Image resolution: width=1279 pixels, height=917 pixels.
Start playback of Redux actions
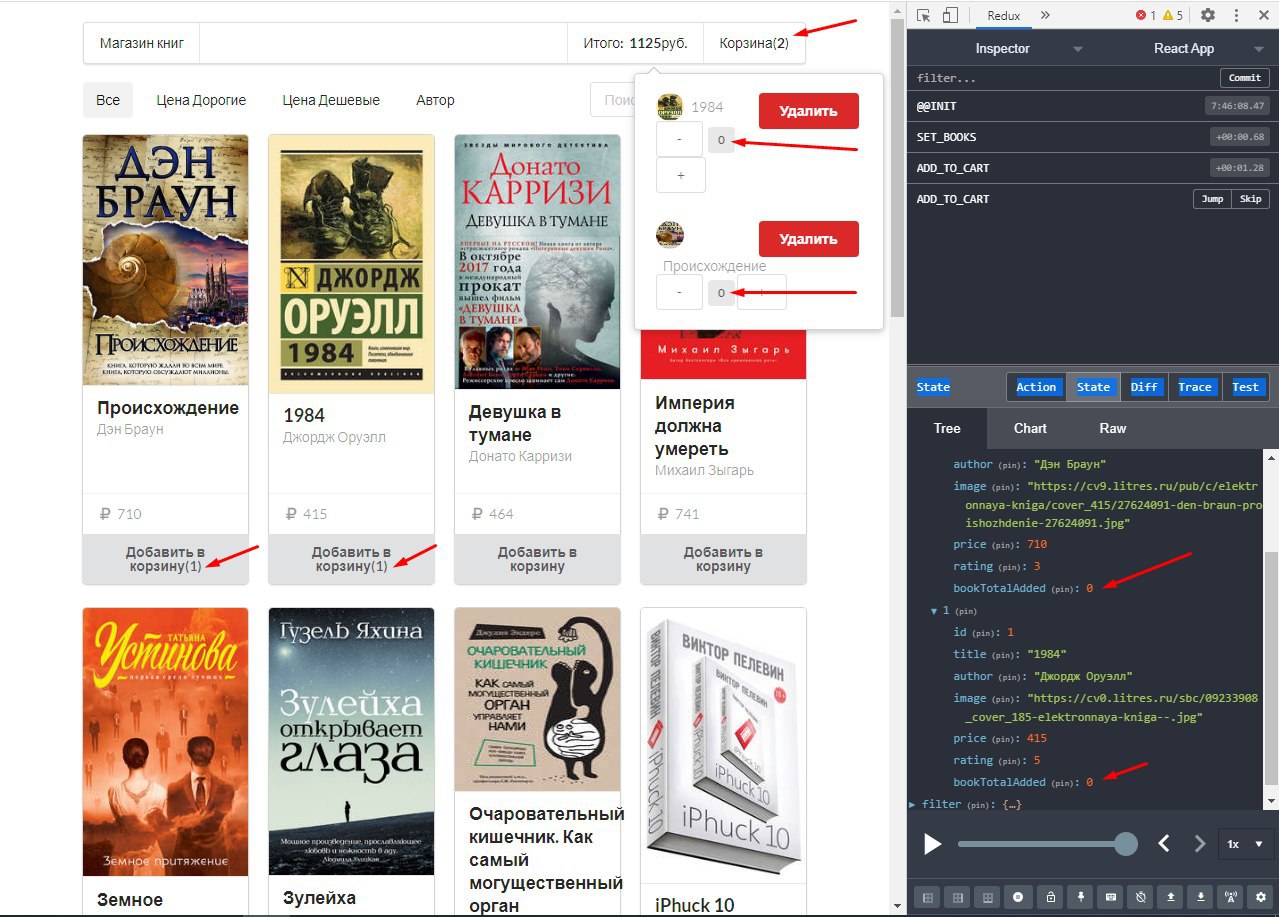click(932, 844)
